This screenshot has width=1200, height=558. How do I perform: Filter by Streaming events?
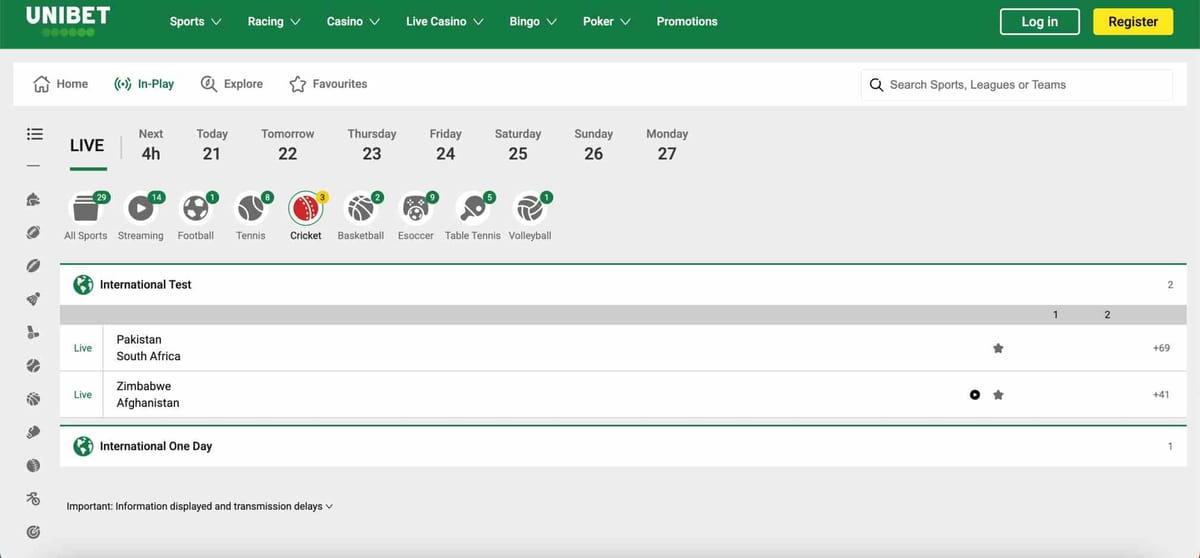pyautogui.click(x=141, y=215)
